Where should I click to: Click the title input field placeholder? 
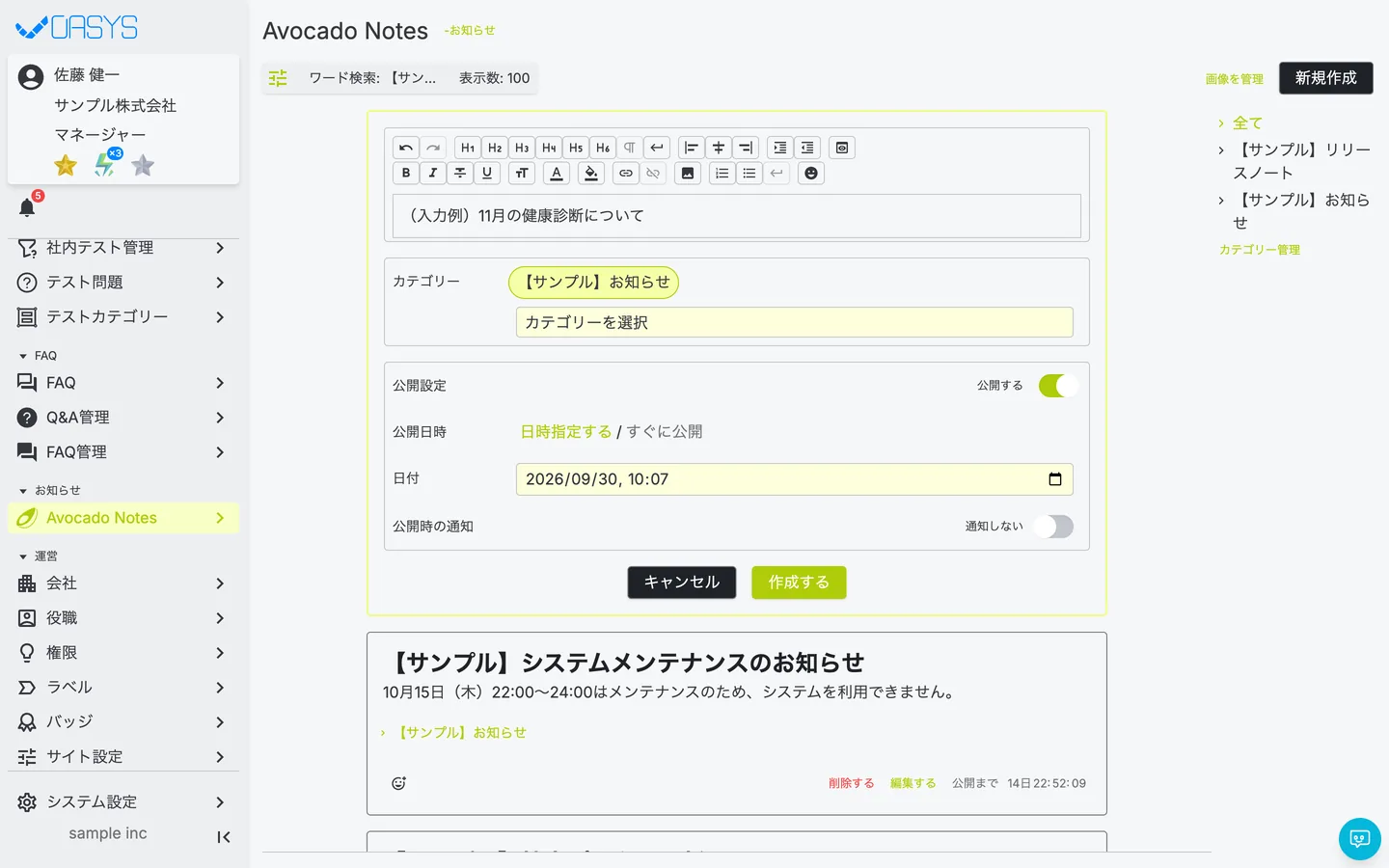point(737,216)
